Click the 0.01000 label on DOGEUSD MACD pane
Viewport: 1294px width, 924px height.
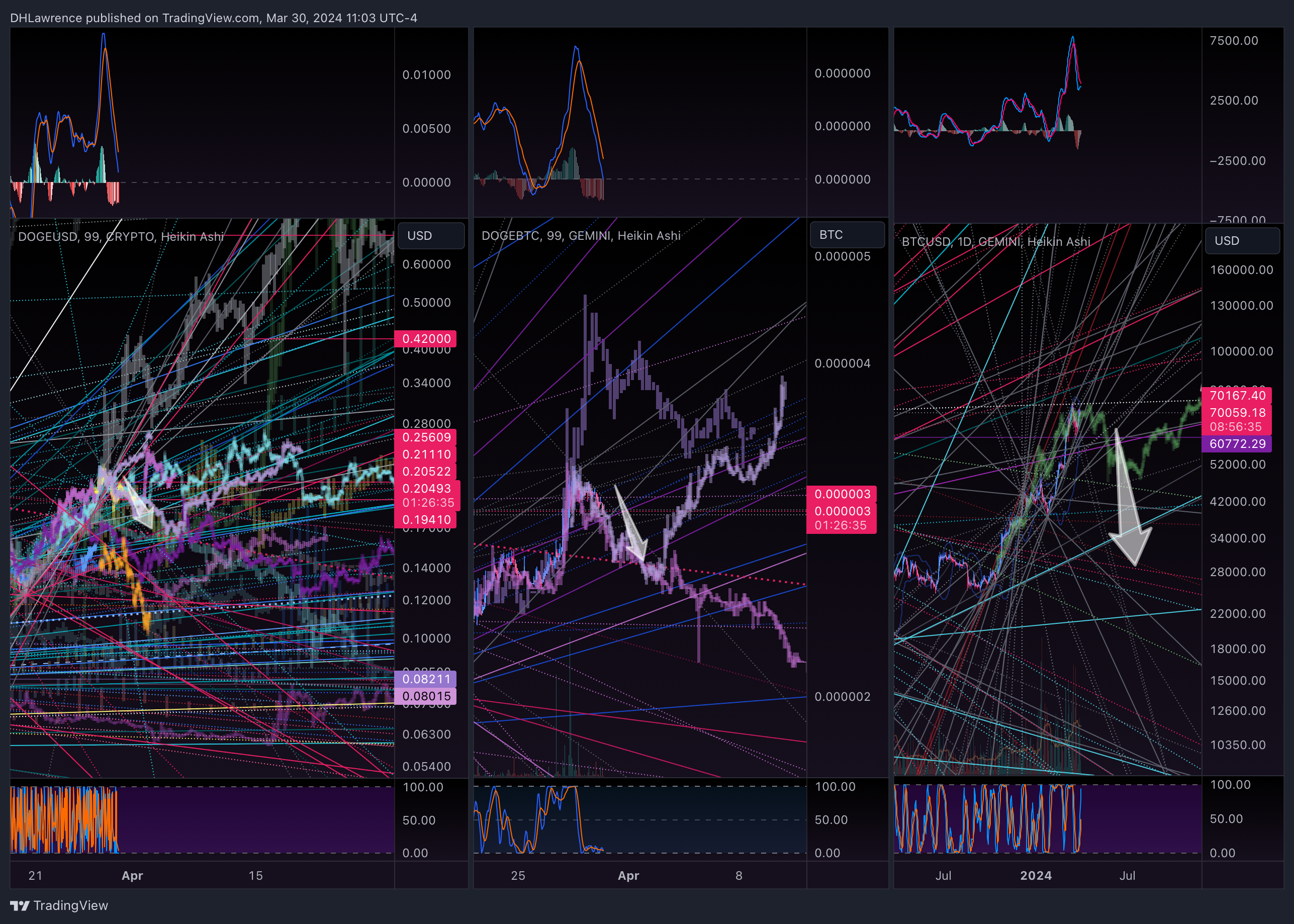(x=427, y=75)
